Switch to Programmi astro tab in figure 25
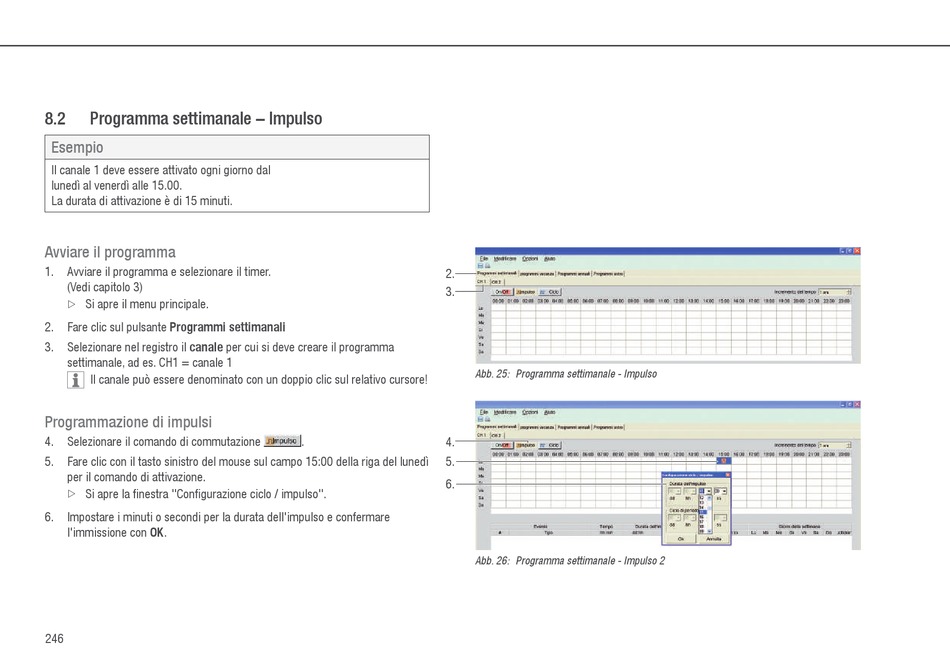The height and width of the screenshot is (670, 950). click(608, 274)
